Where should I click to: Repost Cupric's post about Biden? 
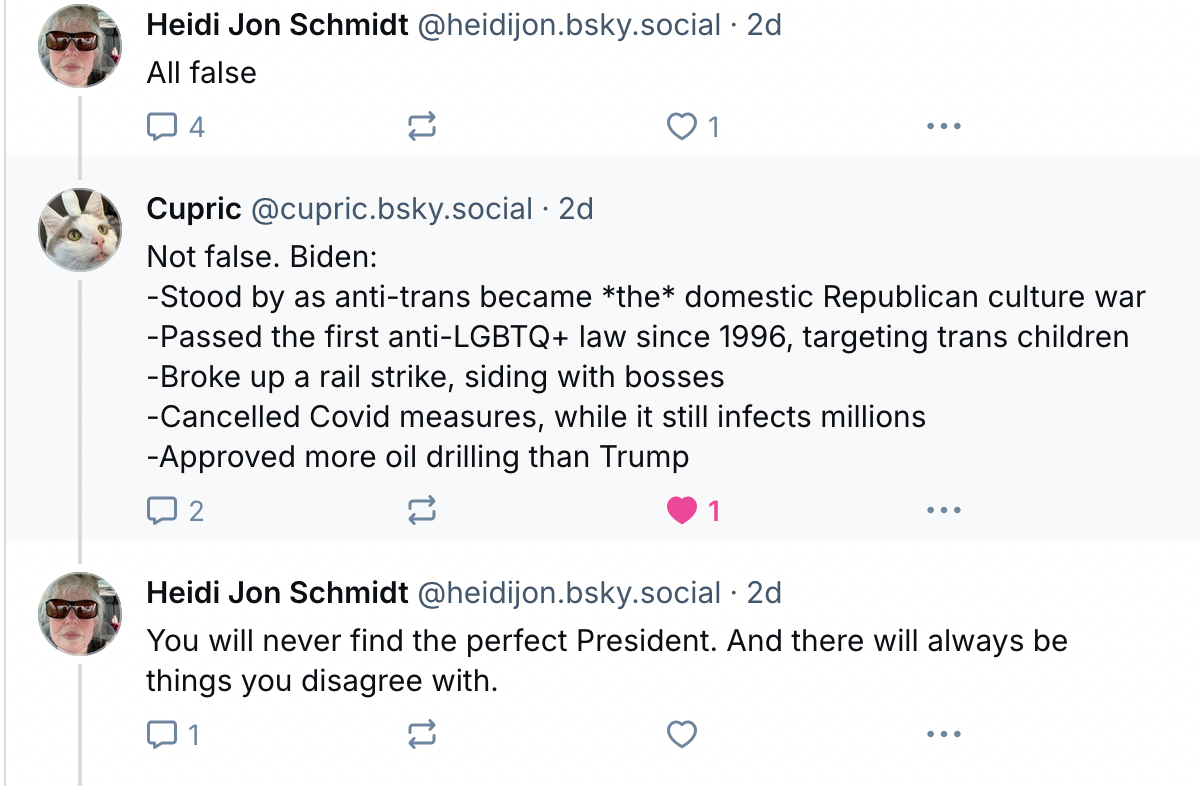pos(421,511)
